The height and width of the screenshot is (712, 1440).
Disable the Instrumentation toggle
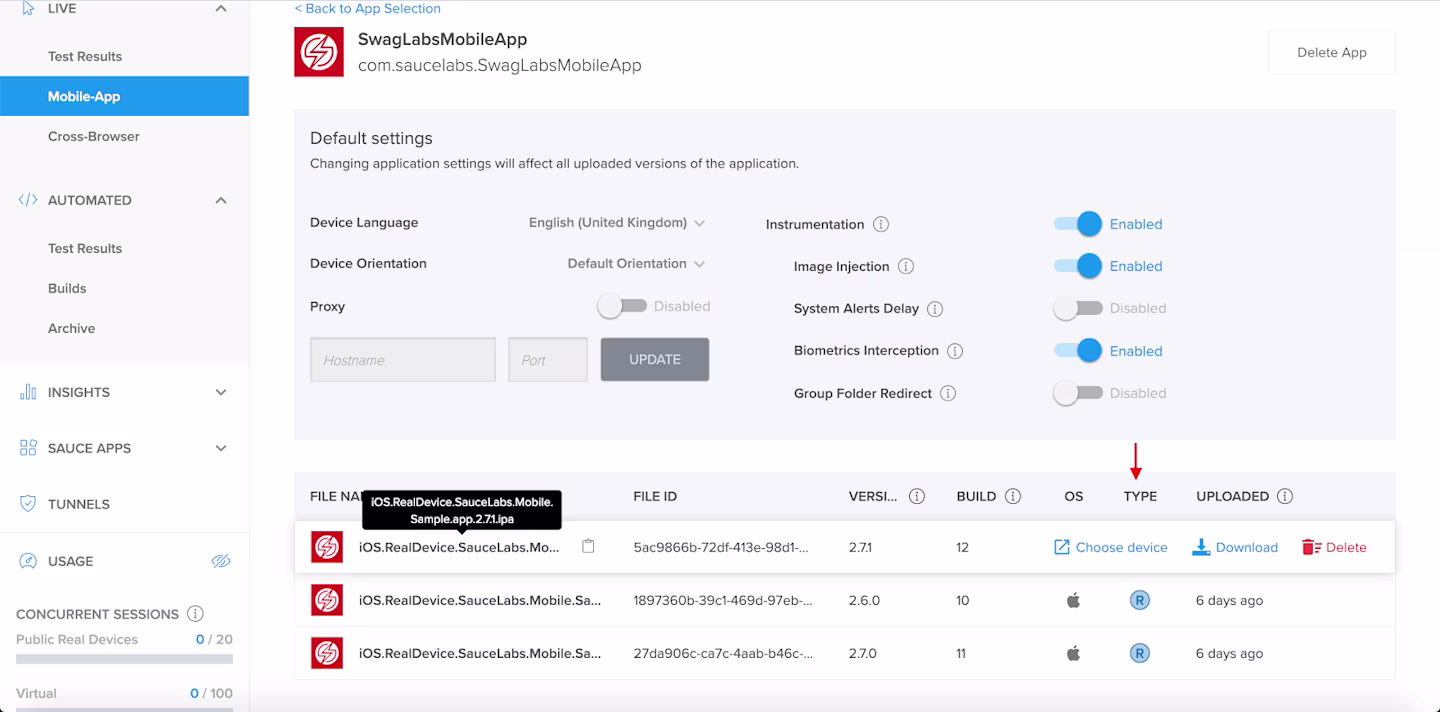click(1078, 224)
